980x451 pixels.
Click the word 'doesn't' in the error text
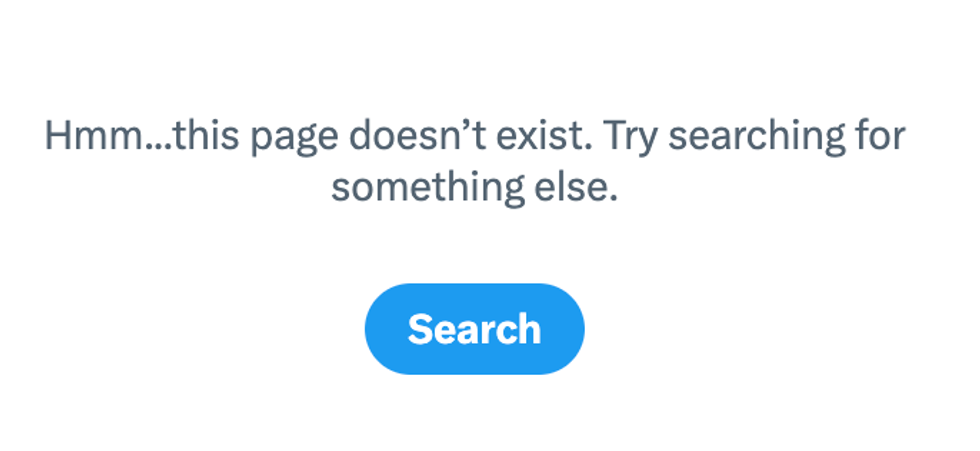416,136
